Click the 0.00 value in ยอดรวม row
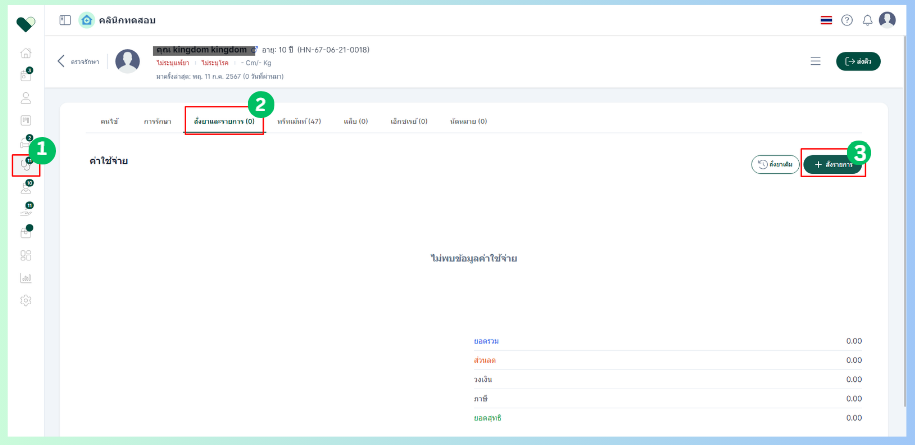 coord(854,341)
